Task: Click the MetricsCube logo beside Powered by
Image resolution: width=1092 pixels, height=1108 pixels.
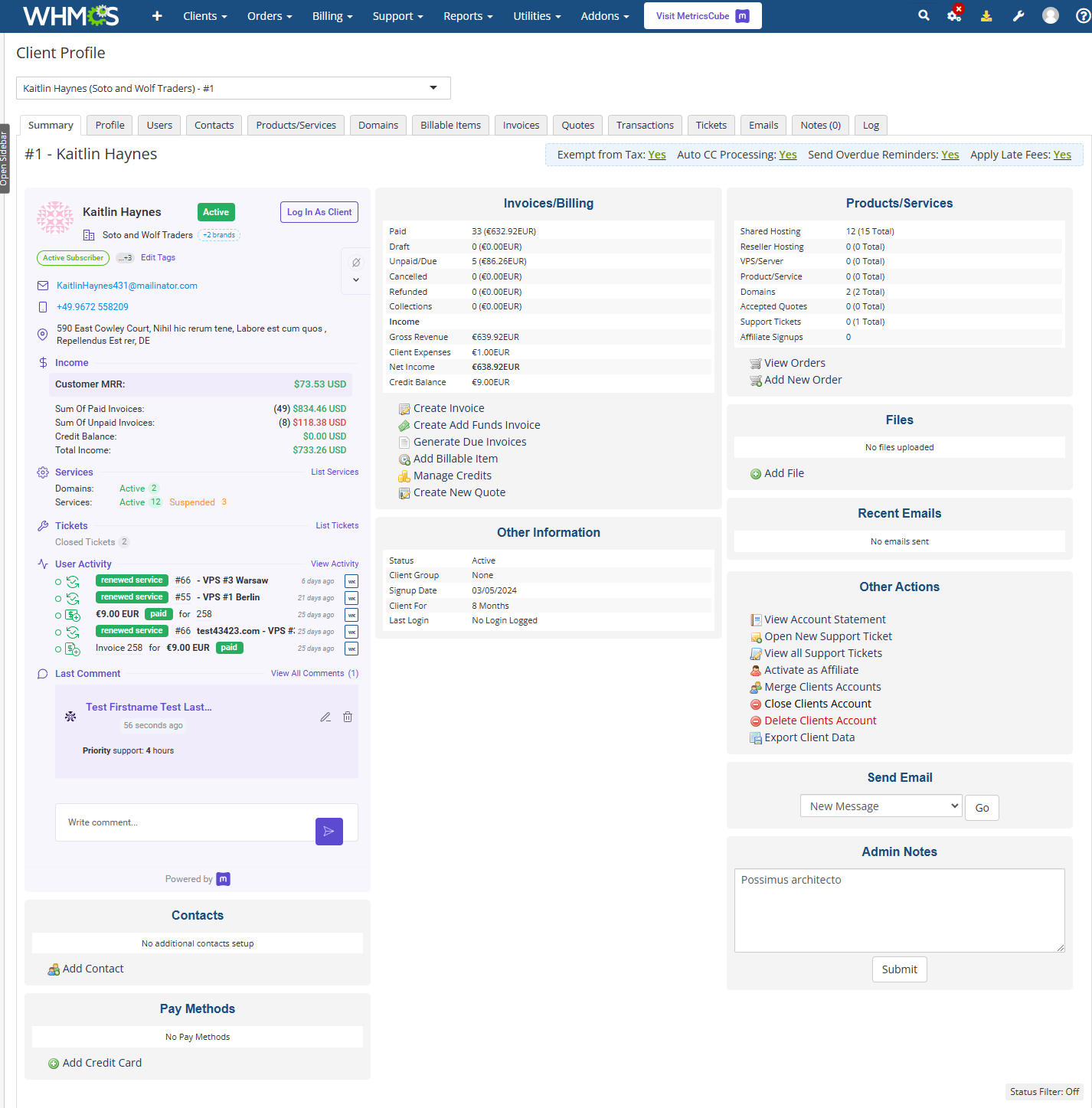Action: [224, 879]
